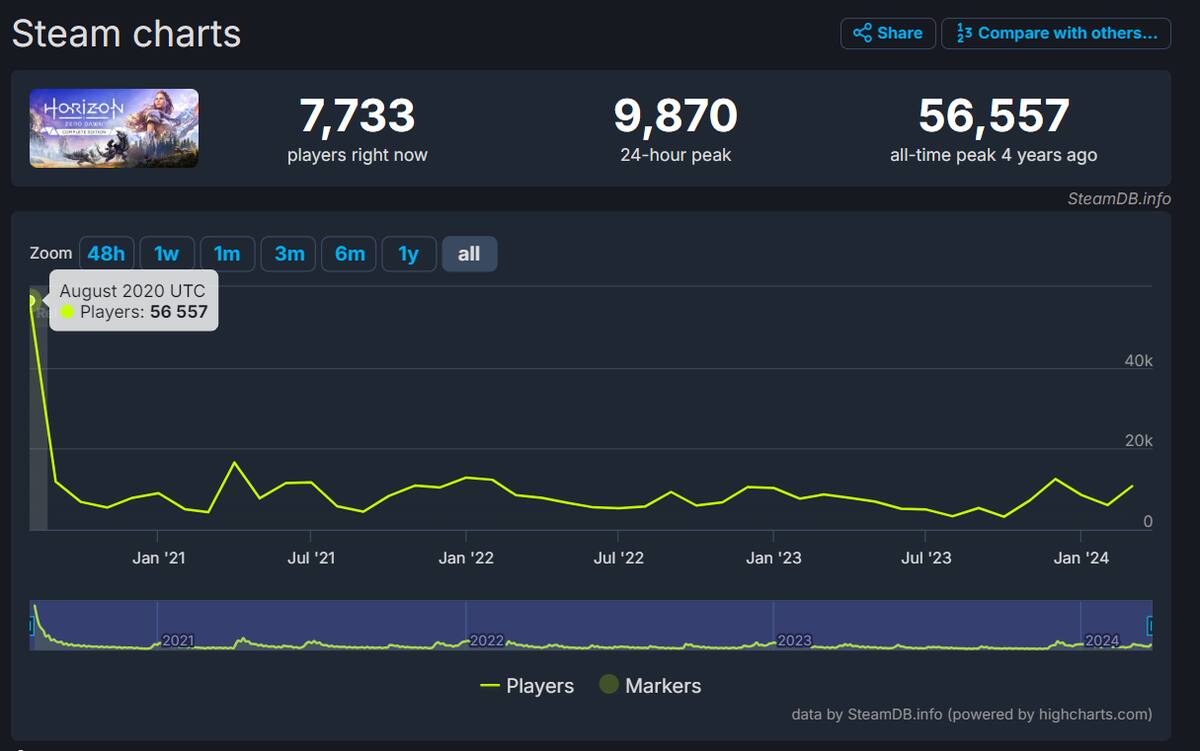This screenshot has height=751, width=1200.
Task: Click the Share button
Action: click(888, 33)
